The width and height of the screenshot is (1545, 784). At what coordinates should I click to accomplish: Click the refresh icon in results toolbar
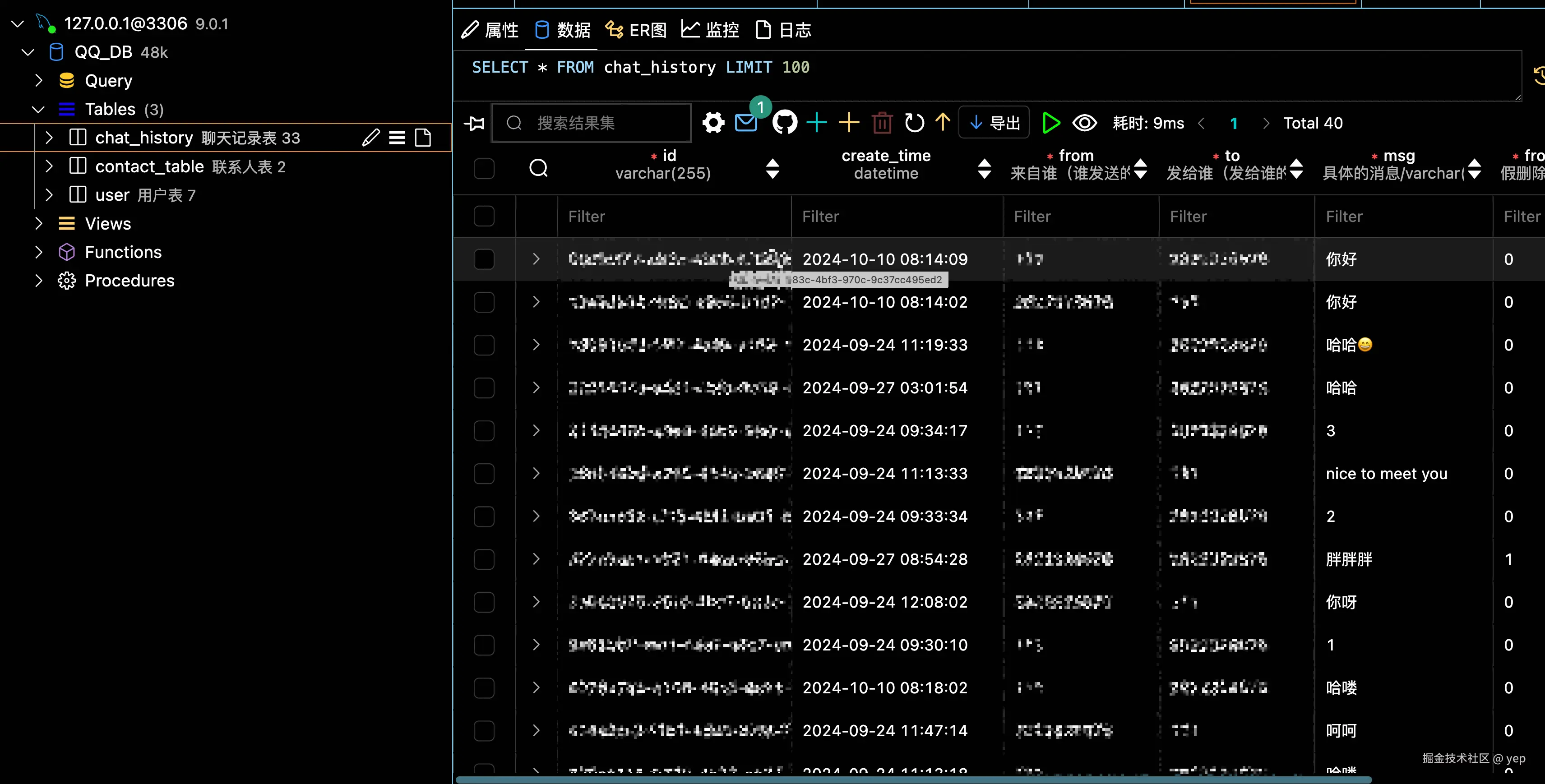click(x=914, y=123)
